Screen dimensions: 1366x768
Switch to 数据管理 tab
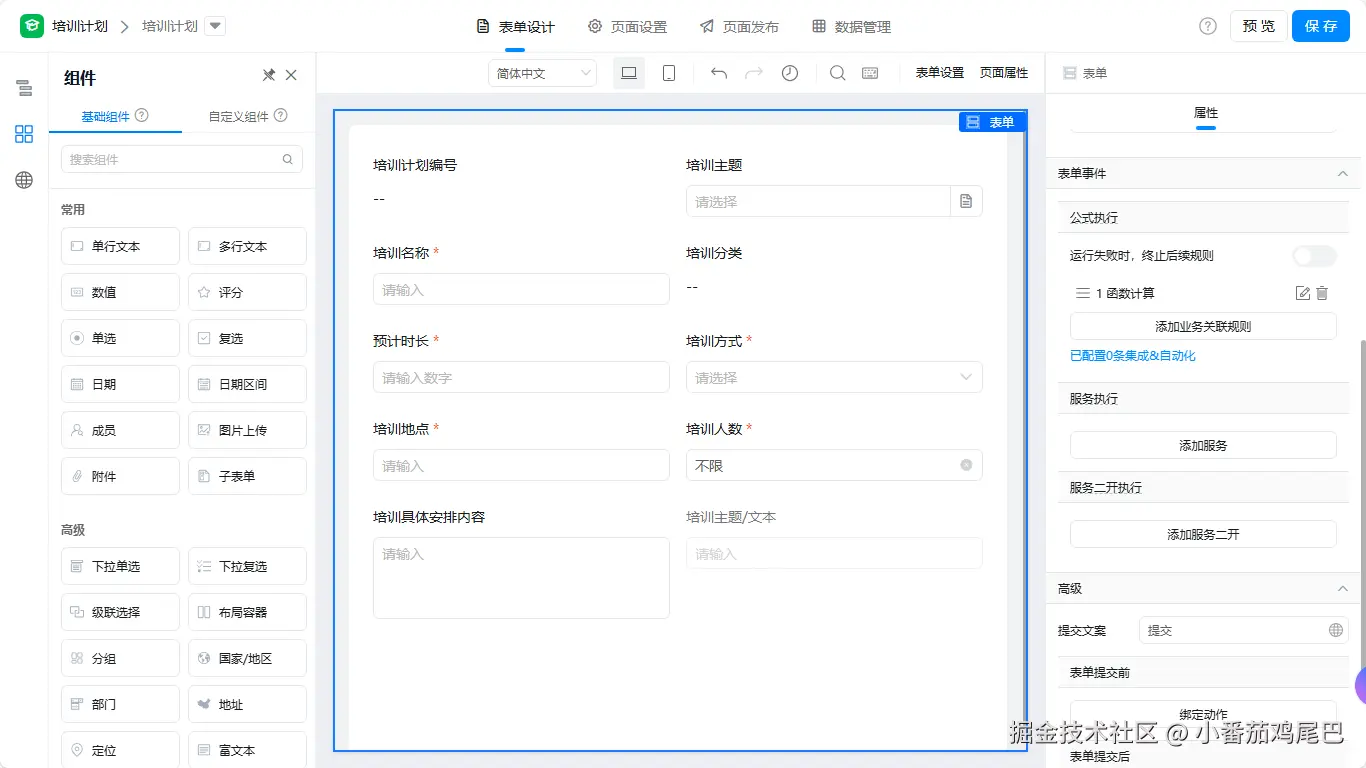coord(851,27)
